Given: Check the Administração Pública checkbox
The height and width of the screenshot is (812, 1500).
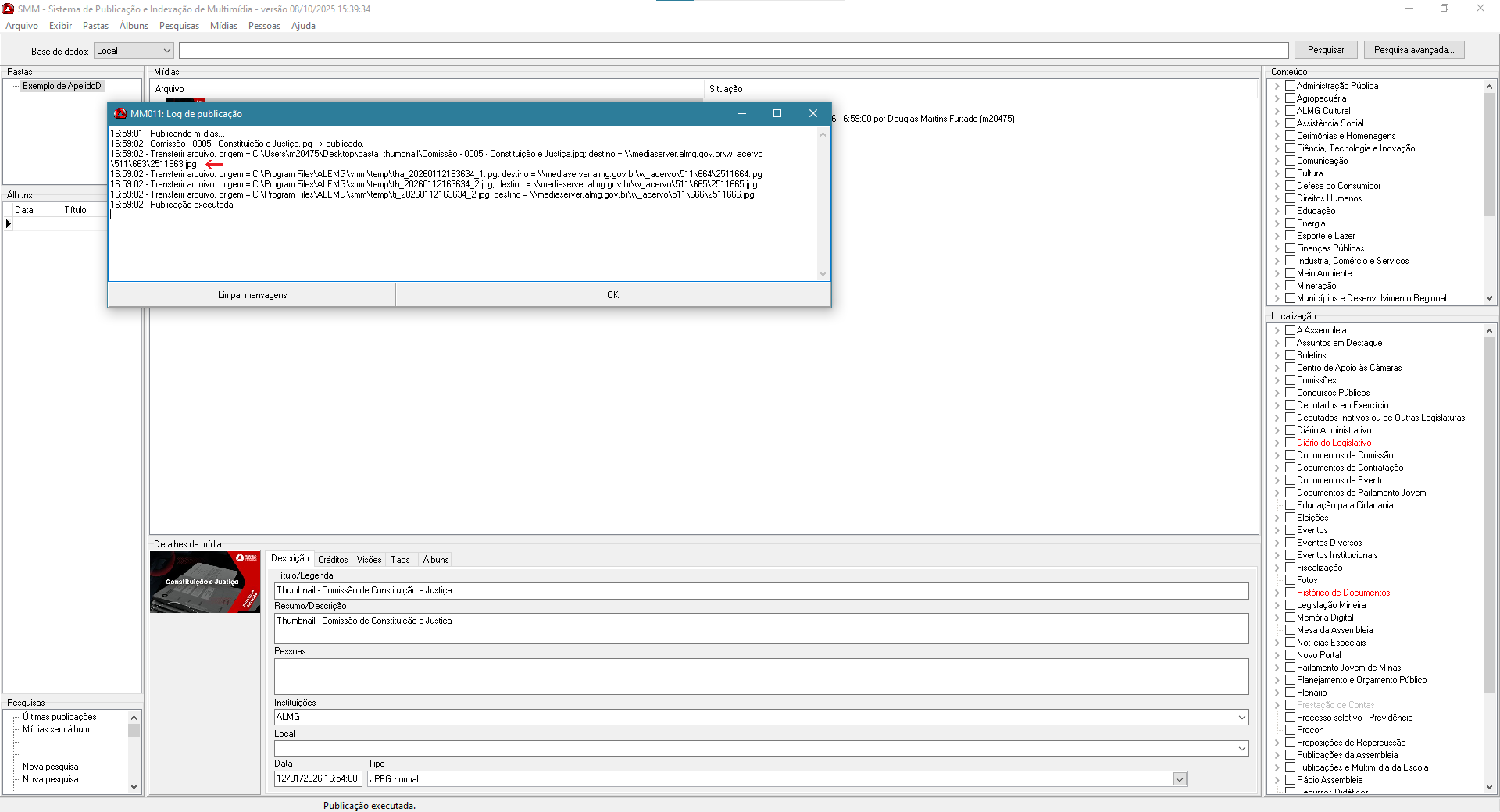Looking at the screenshot, I should click(x=1290, y=86).
